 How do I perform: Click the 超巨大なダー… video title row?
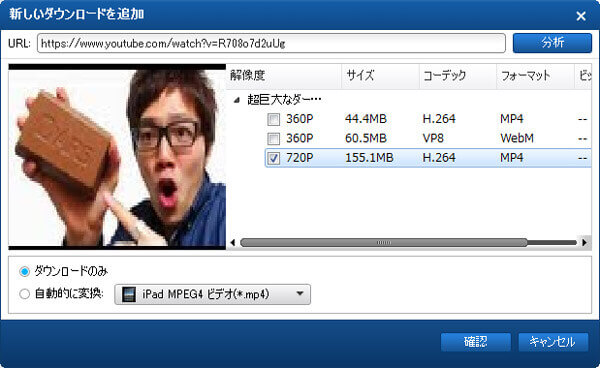pos(284,100)
